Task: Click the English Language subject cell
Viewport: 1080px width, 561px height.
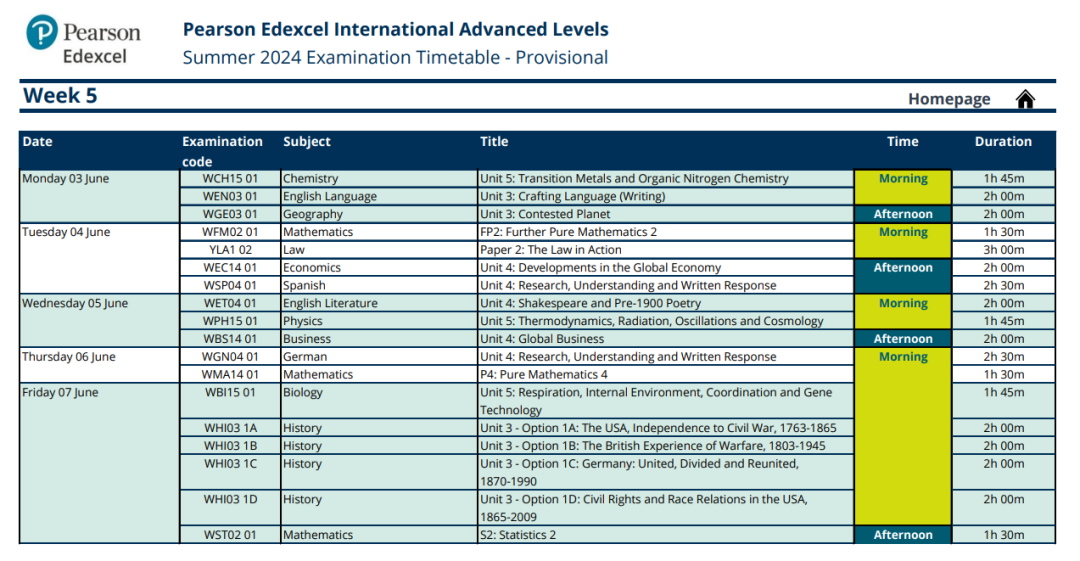Action: pyautogui.click(x=378, y=196)
